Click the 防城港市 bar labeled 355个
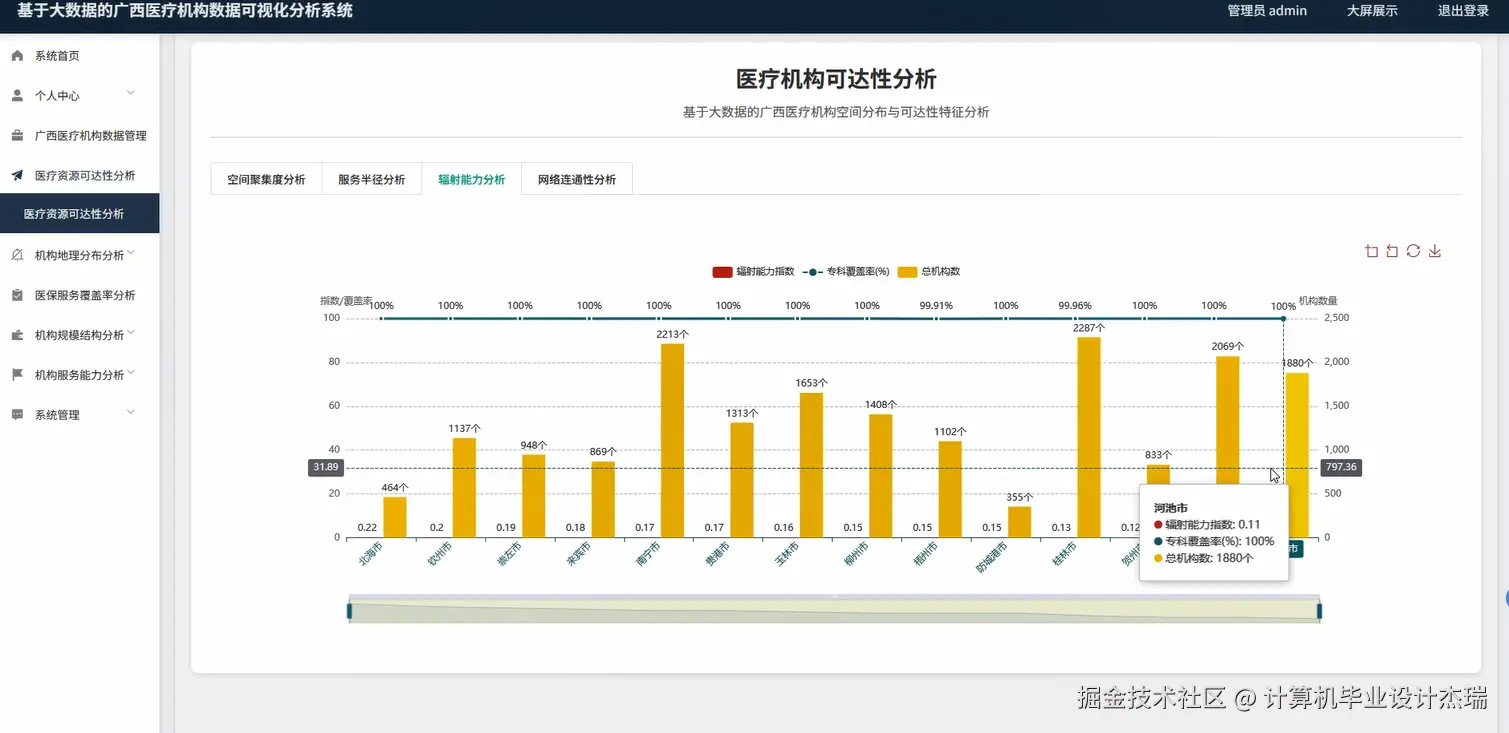 [x=1019, y=522]
